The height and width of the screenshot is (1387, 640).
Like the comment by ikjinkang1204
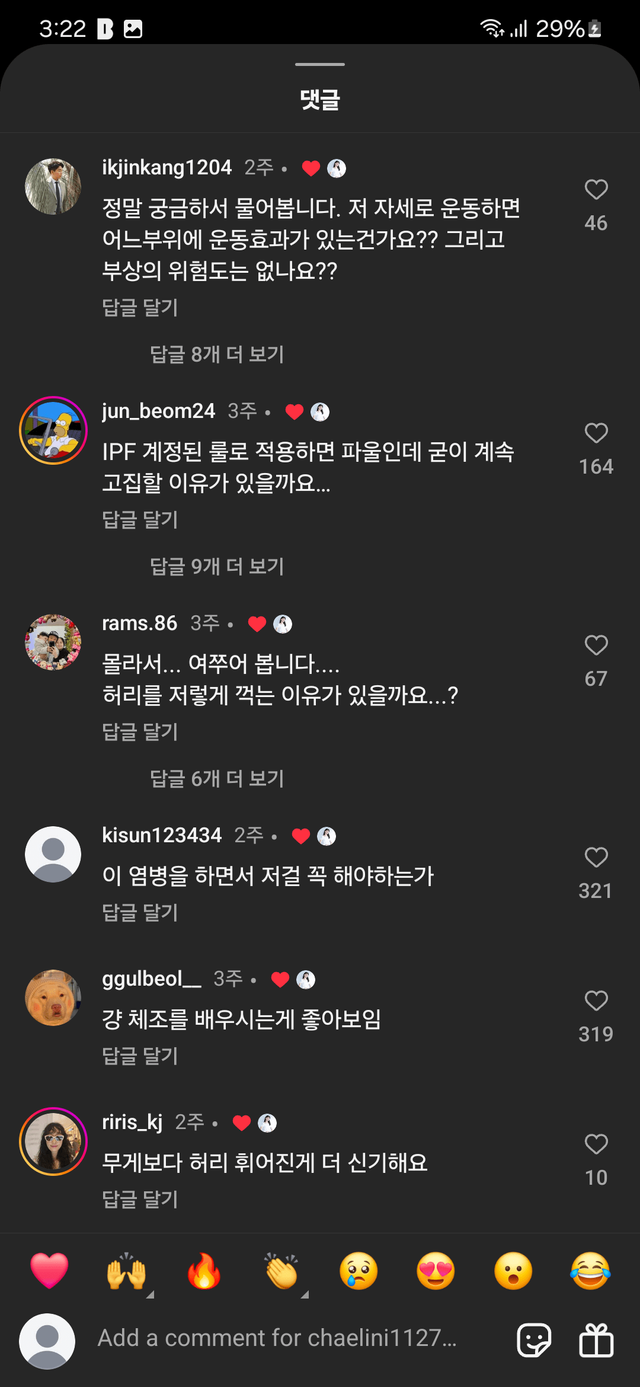click(596, 189)
